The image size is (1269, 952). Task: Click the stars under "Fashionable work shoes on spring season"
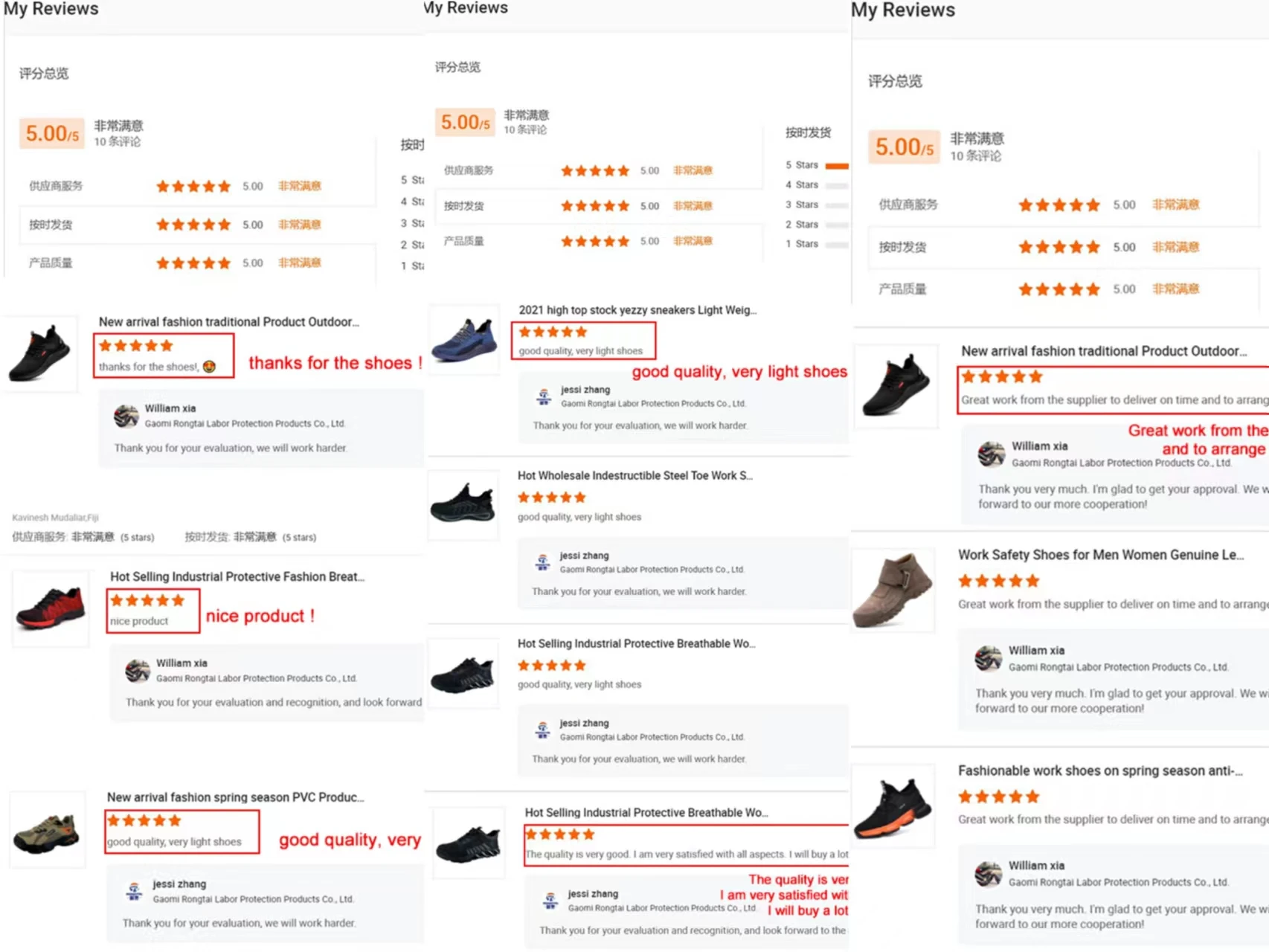[x=998, y=797]
